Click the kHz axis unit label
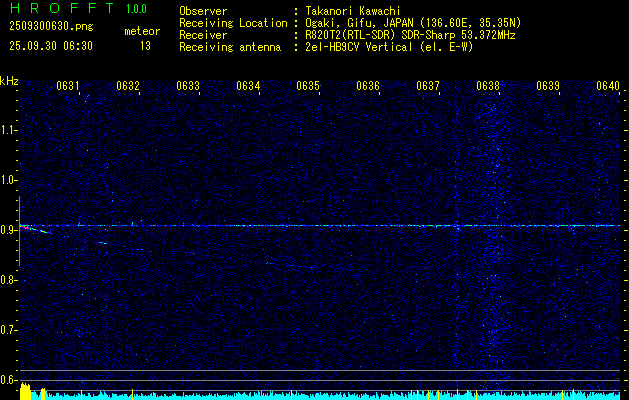 [9, 81]
